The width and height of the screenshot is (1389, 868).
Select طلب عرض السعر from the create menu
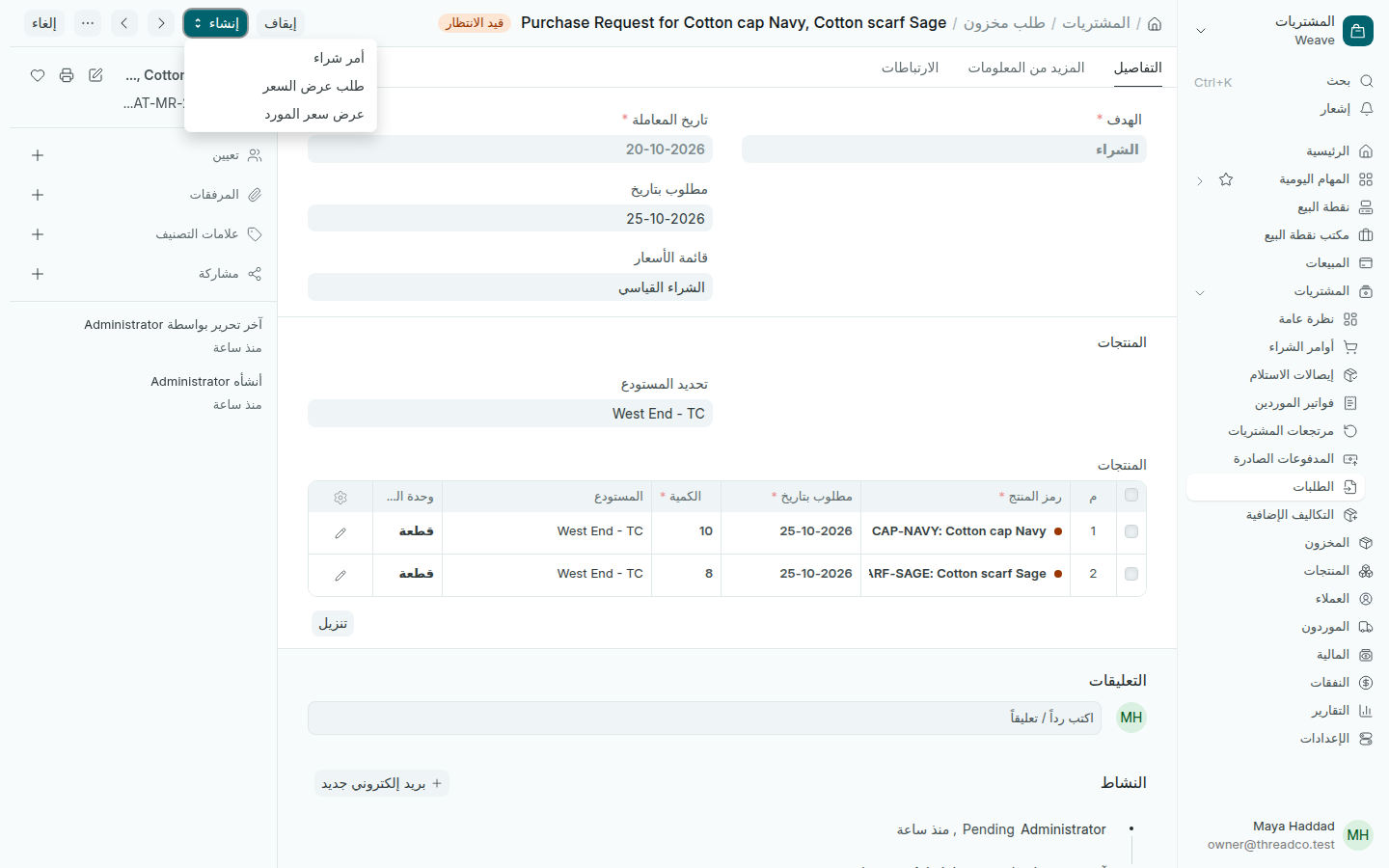(281, 86)
